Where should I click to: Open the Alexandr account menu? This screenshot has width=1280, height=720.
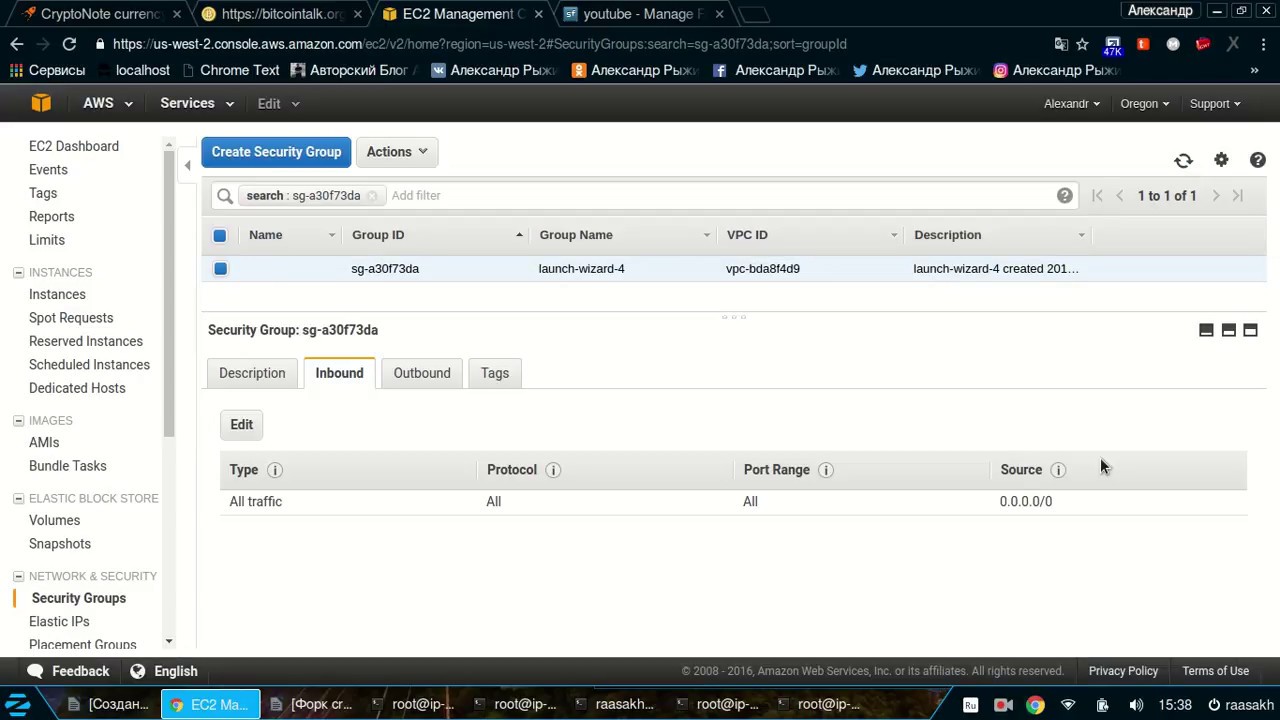1072,104
